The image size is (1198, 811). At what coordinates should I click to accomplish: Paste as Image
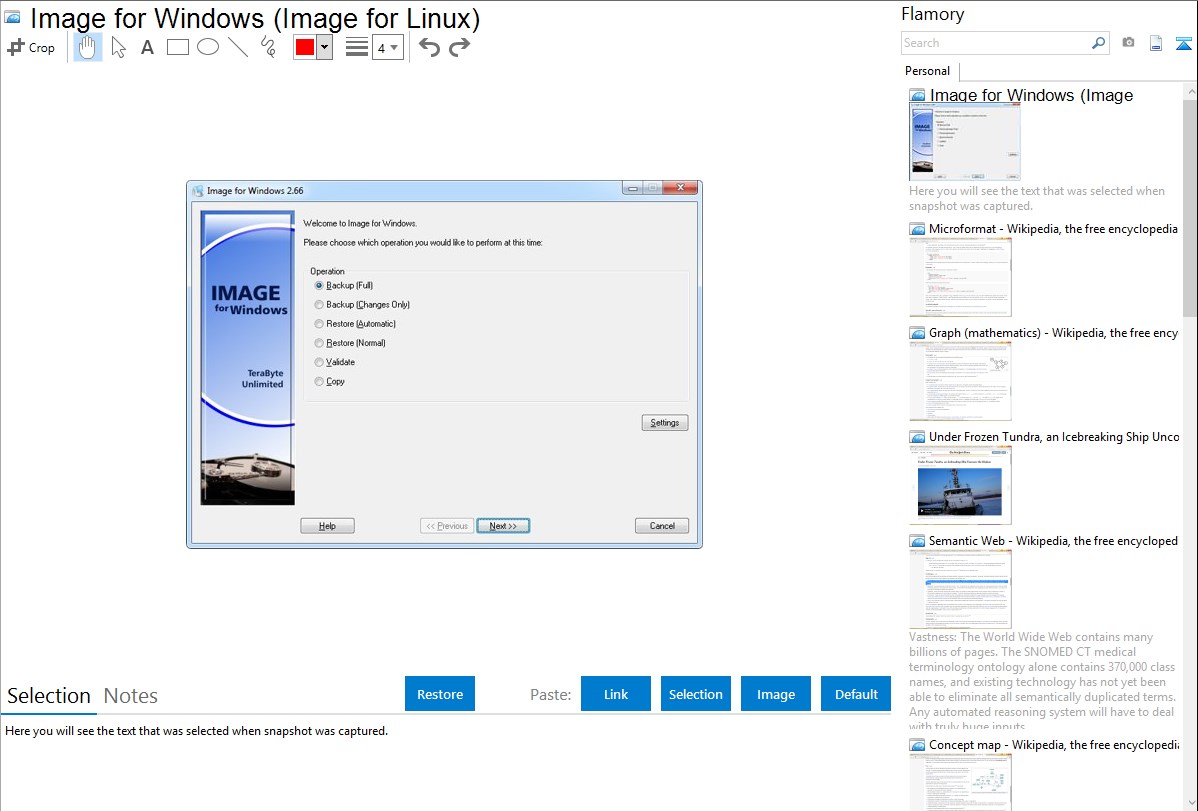coord(775,694)
